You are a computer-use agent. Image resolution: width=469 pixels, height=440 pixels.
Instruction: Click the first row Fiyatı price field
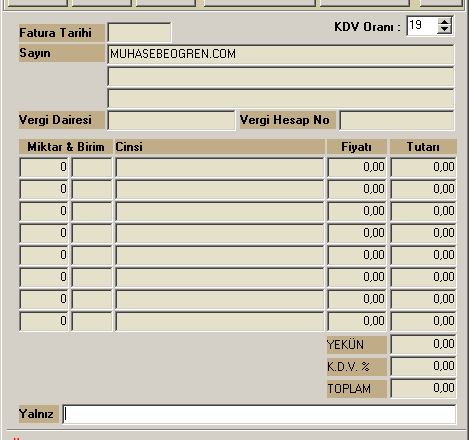(357, 167)
